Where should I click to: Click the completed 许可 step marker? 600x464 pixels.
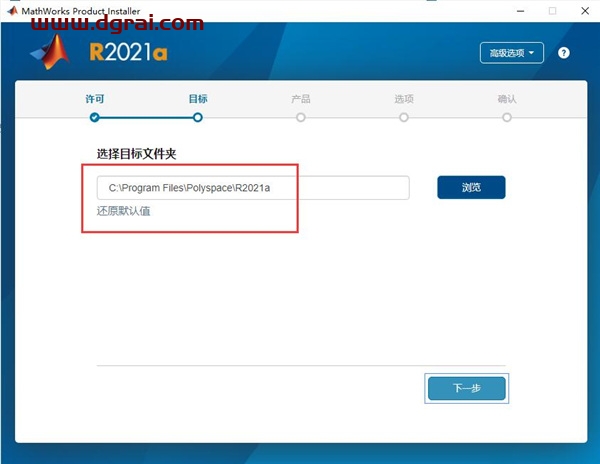tap(95, 117)
